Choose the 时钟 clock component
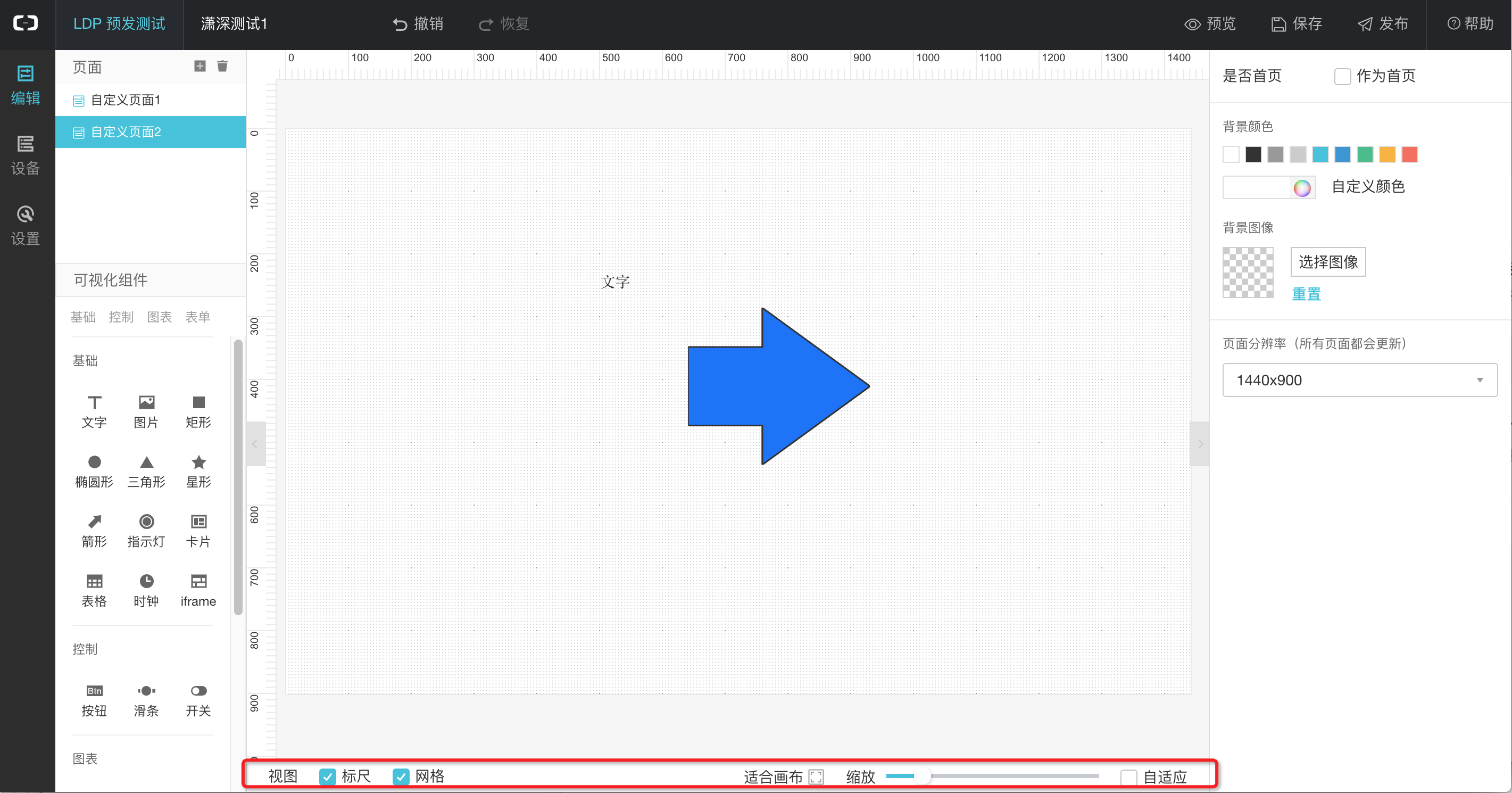Screen dimensions: 1512x793 click(146, 590)
